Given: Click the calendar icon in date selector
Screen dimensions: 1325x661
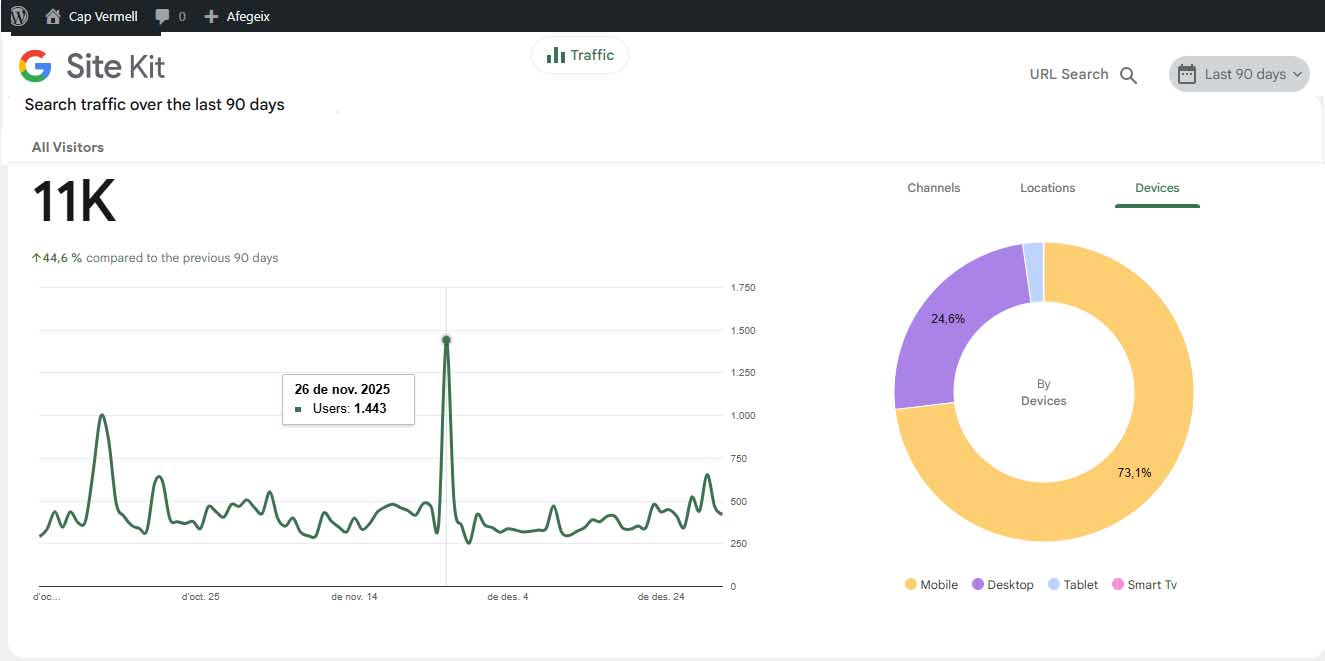Looking at the screenshot, I should [x=1187, y=74].
